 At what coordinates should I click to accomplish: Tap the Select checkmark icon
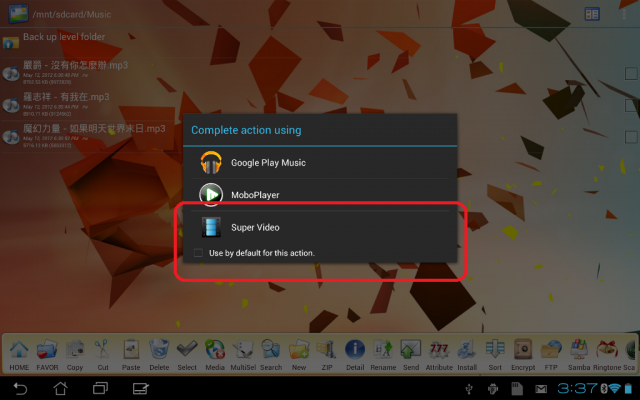tap(187, 354)
